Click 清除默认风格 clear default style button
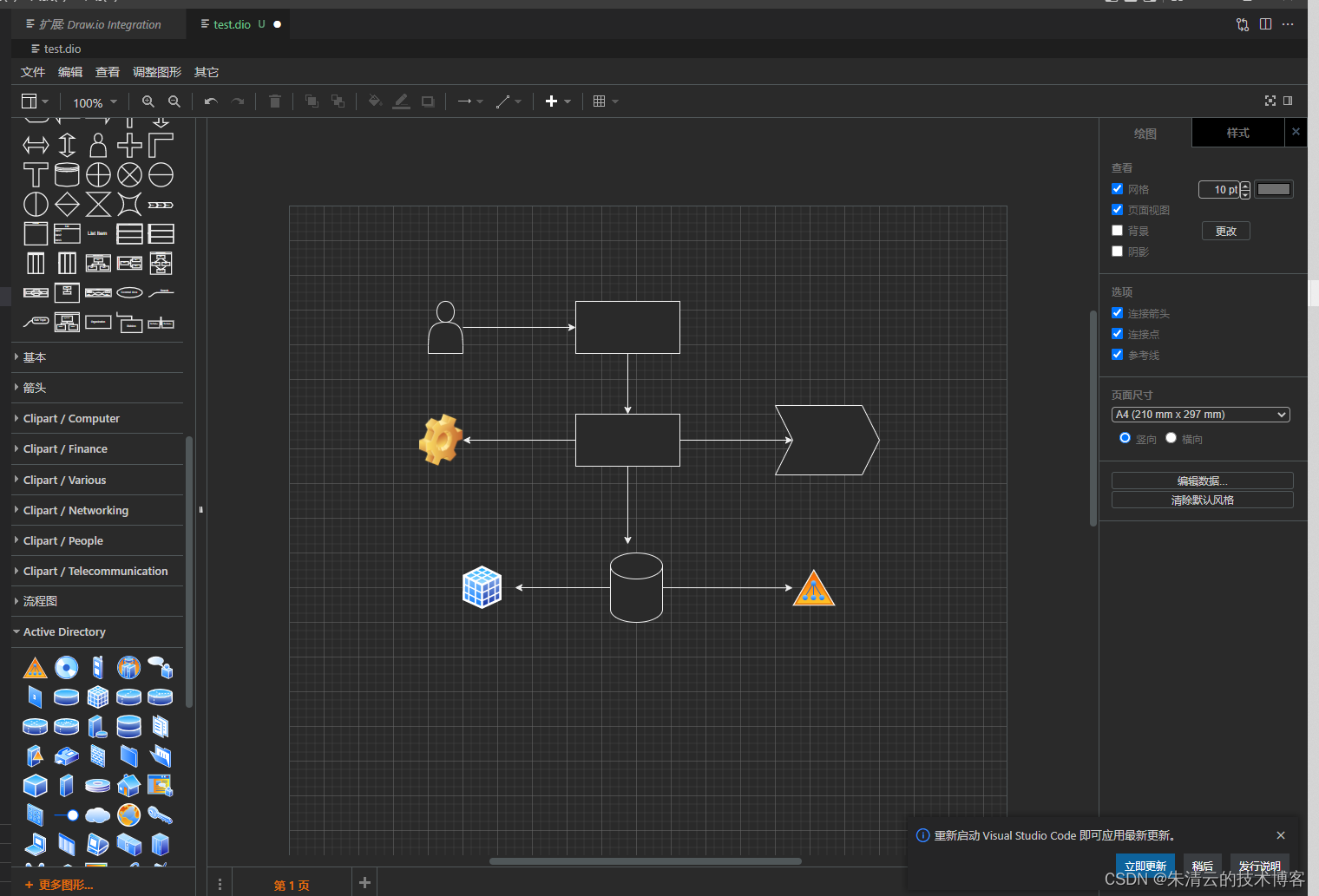The width and height of the screenshot is (1319, 896). pyautogui.click(x=1203, y=500)
